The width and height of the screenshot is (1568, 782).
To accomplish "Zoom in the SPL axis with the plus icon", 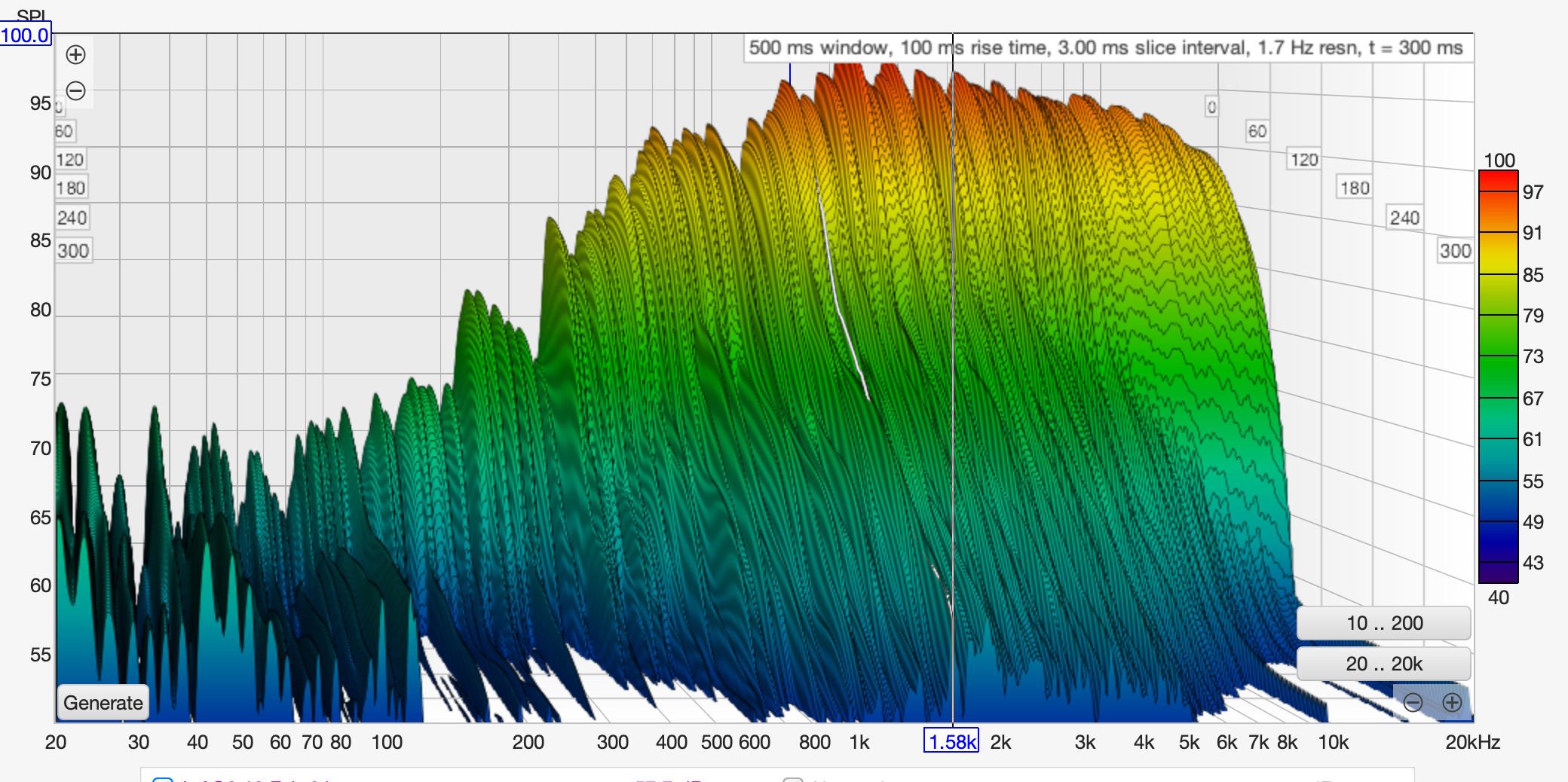I will [75, 54].
